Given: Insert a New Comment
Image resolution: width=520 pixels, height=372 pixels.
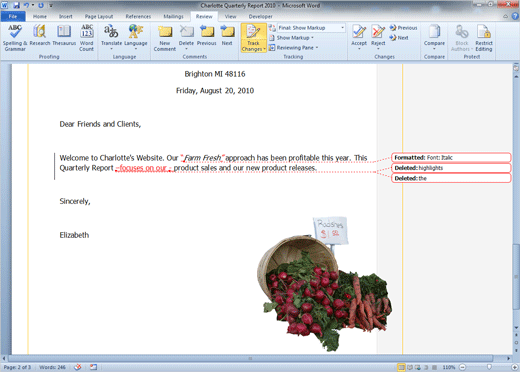Looking at the screenshot, I should pos(165,38).
